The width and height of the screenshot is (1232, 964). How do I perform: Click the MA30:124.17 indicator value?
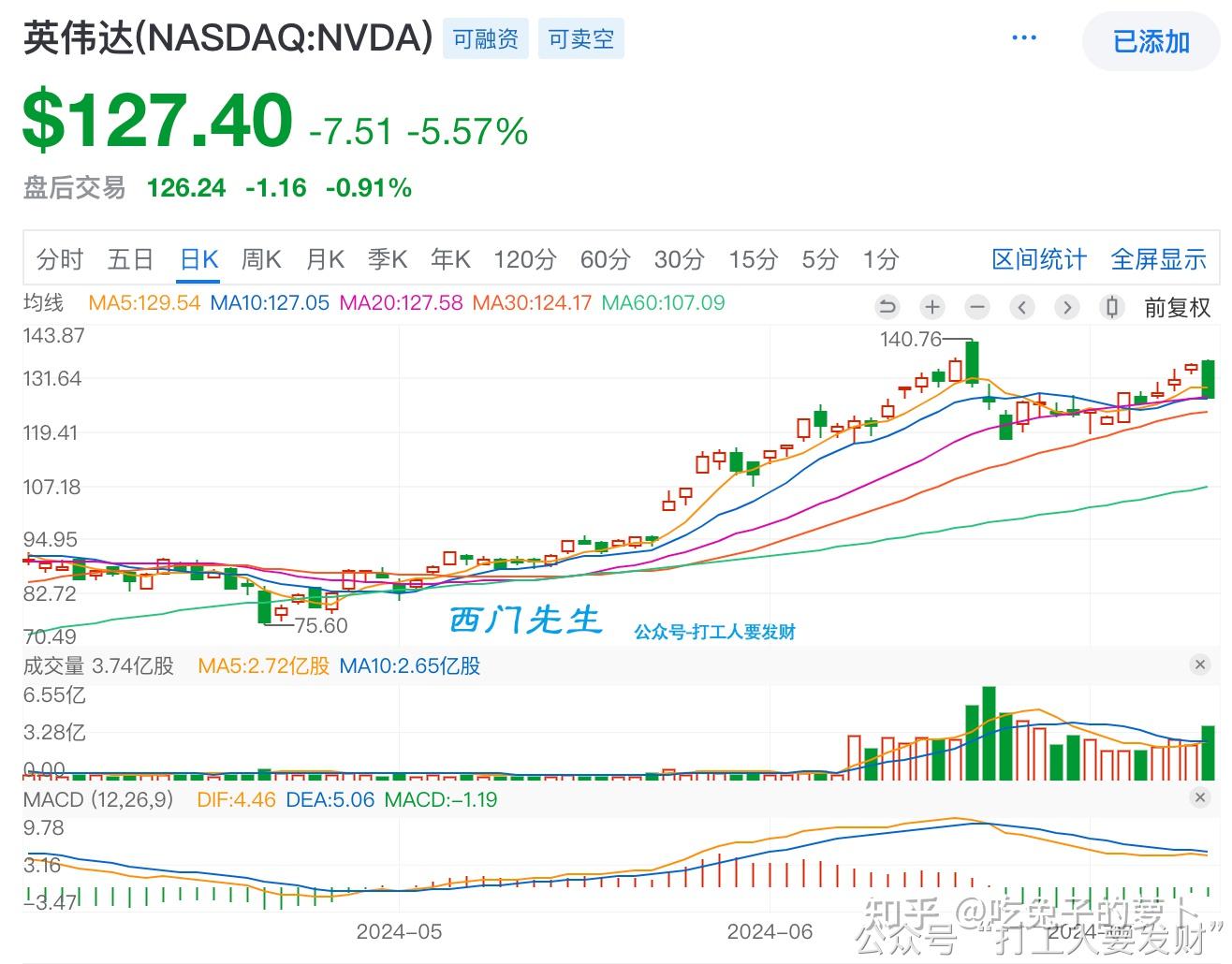point(532,302)
